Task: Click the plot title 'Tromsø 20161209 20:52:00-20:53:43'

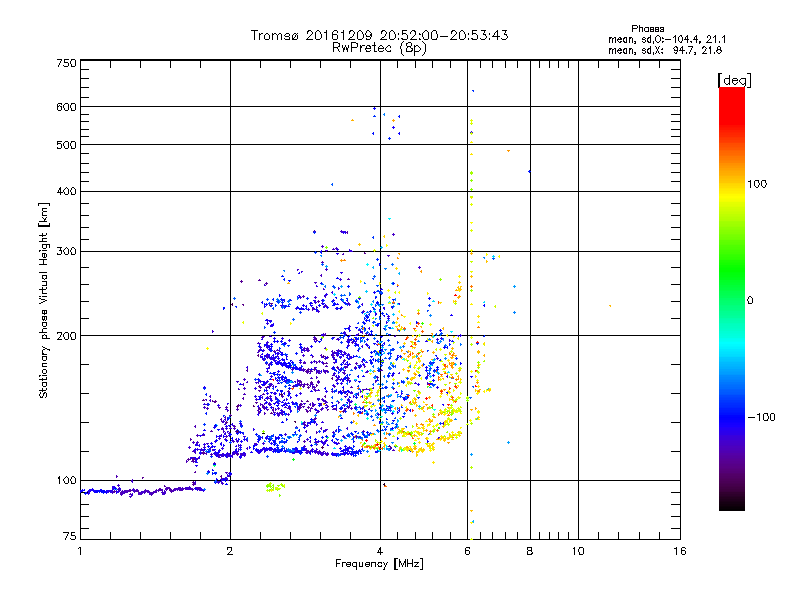Action: [x=379, y=35]
